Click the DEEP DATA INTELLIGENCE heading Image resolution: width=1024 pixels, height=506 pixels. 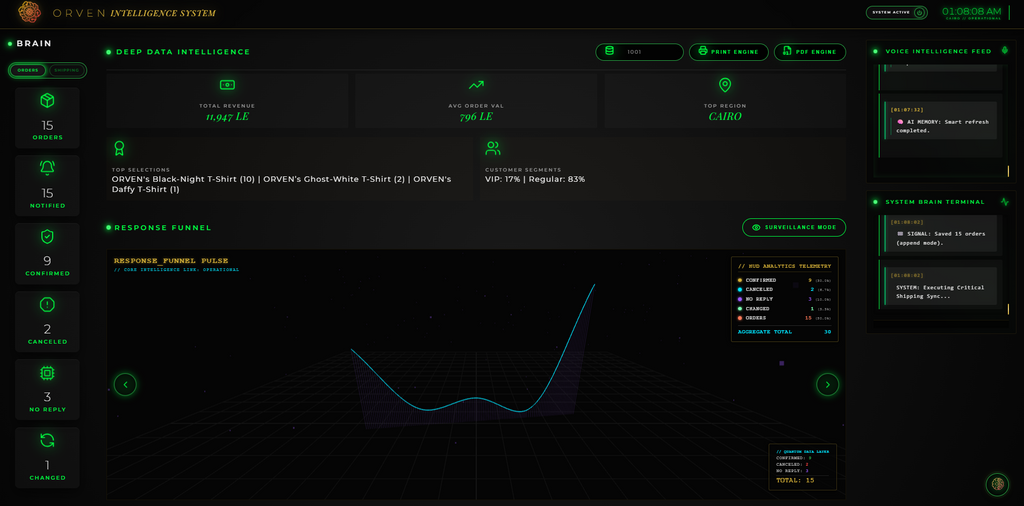point(183,52)
